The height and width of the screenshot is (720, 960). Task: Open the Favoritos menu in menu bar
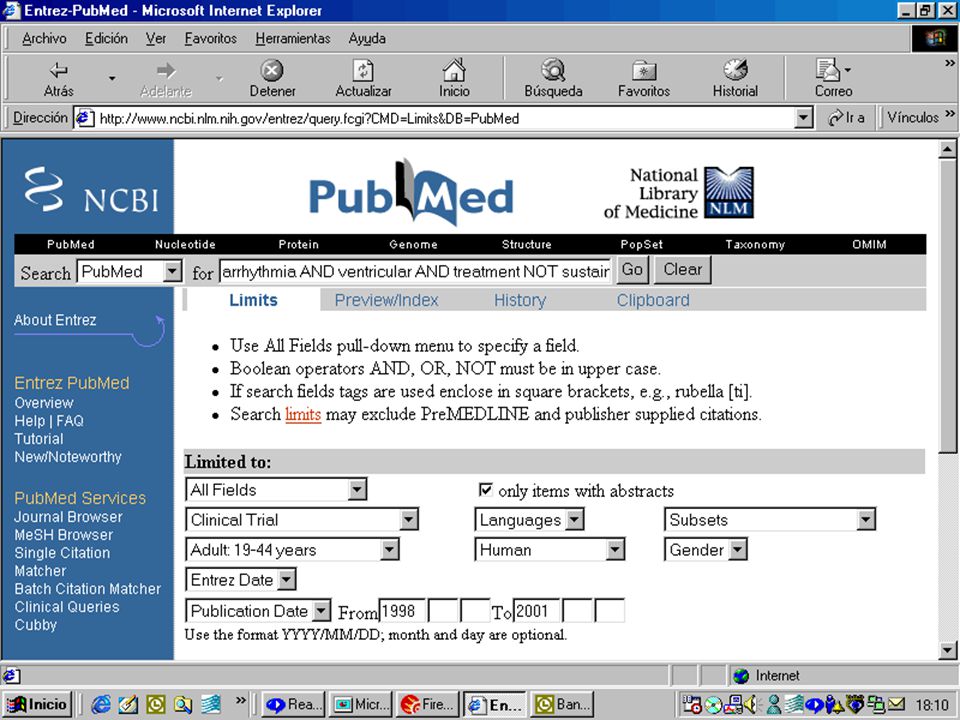[211, 39]
